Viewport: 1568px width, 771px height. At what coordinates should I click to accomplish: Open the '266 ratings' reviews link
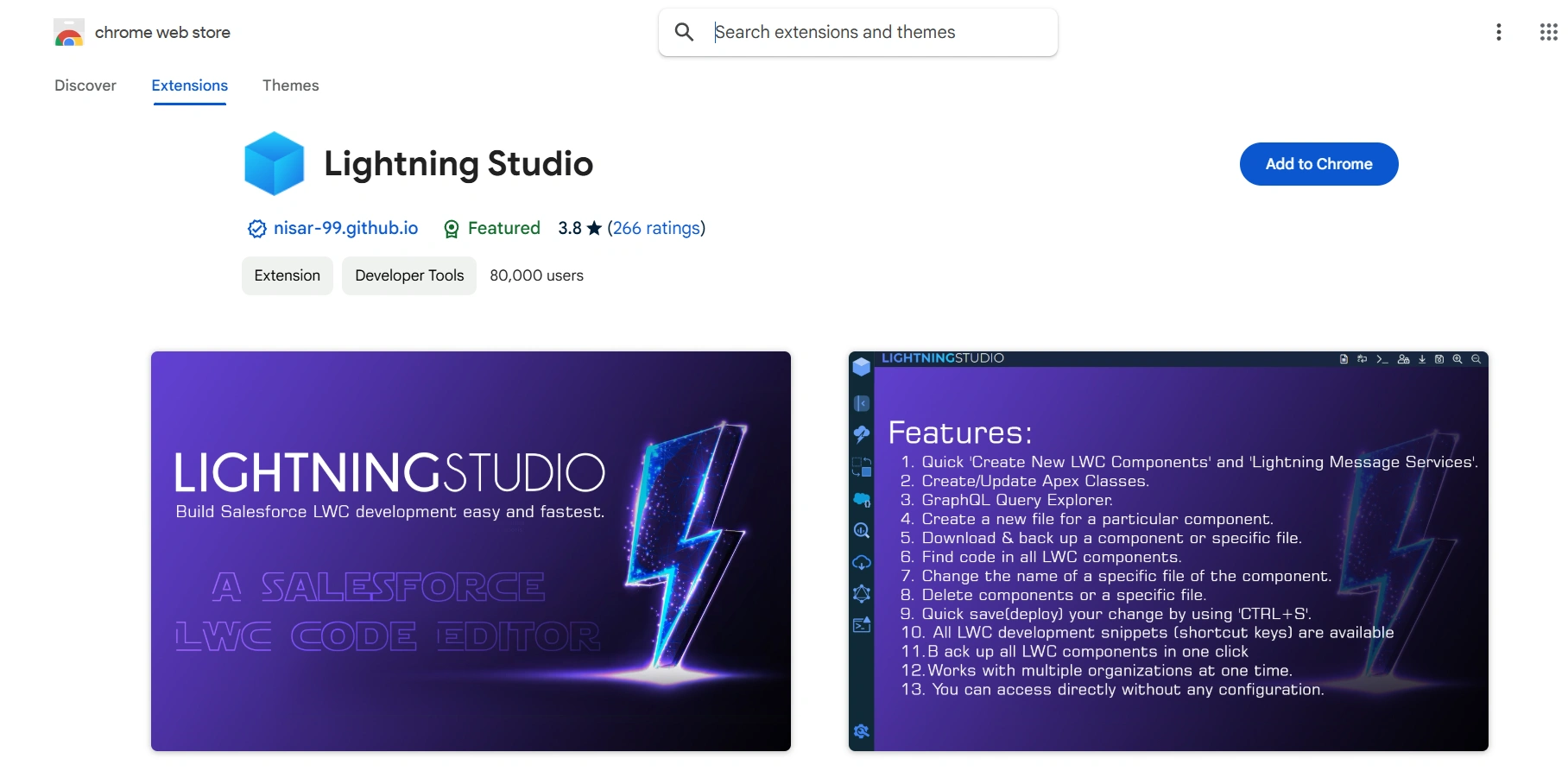coord(656,228)
